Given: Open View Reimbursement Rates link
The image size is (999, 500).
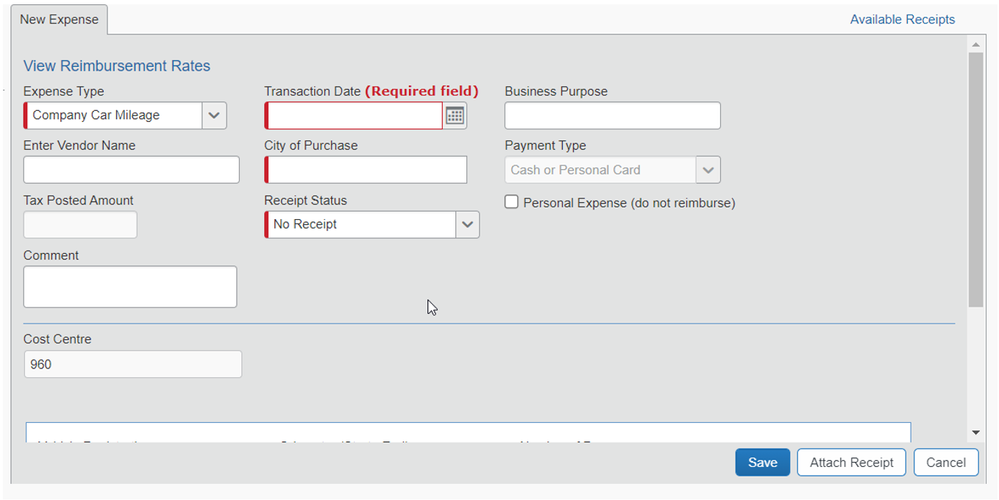Looking at the screenshot, I should pos(117,66).
